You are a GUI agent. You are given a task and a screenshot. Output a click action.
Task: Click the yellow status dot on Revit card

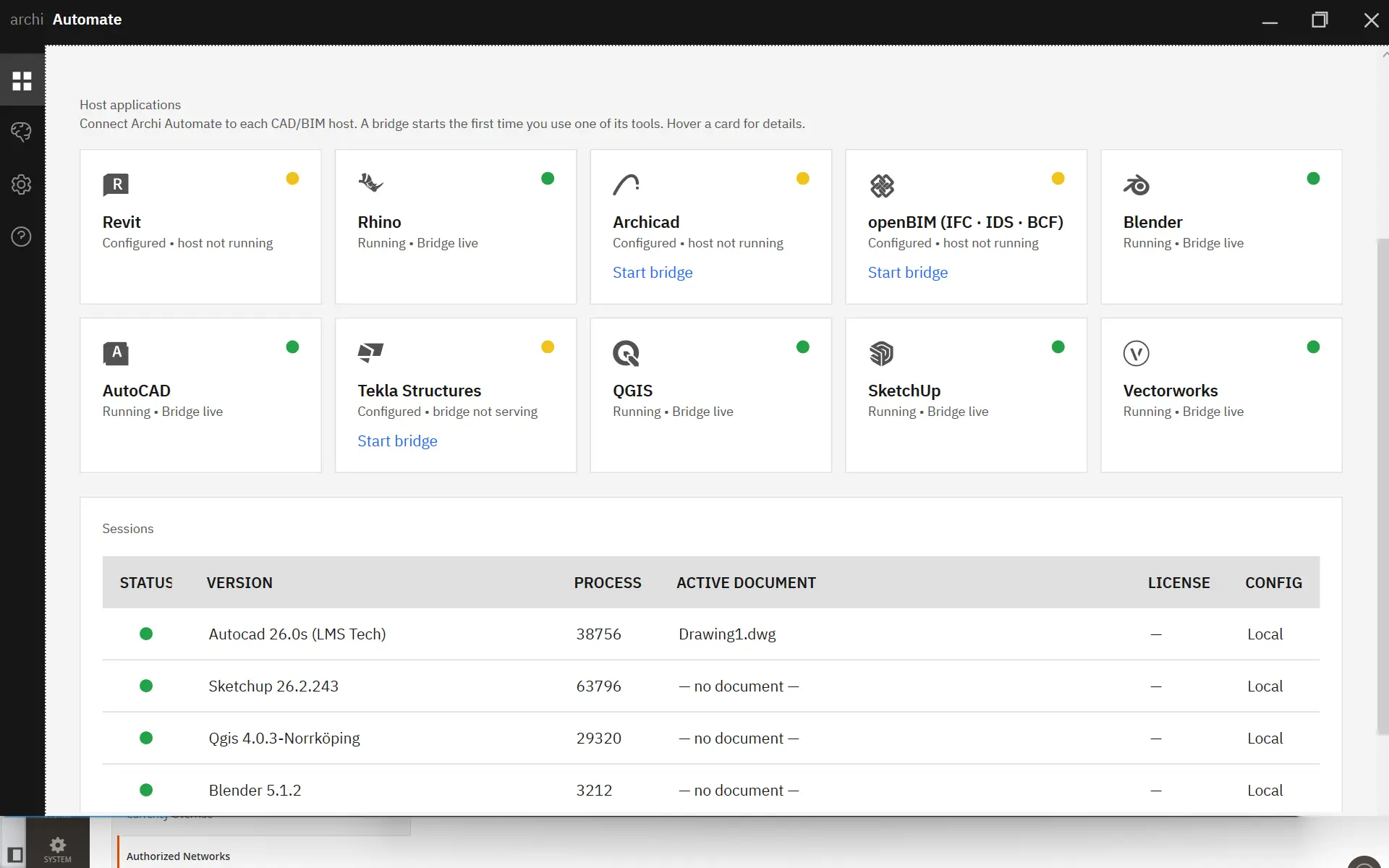pyautogui.click(x=292, y=178)
